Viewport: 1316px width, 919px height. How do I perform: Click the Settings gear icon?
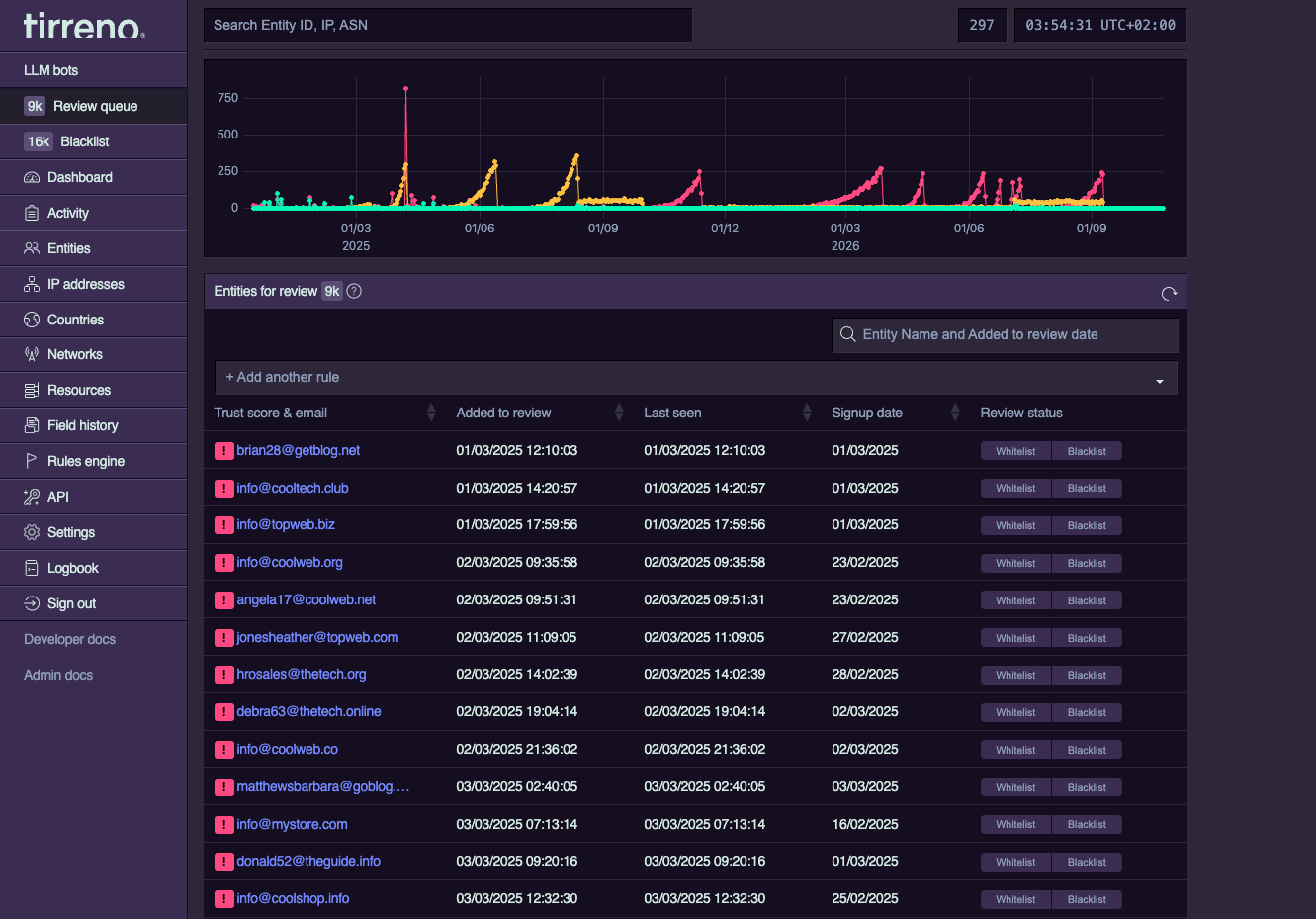[32, 532]
